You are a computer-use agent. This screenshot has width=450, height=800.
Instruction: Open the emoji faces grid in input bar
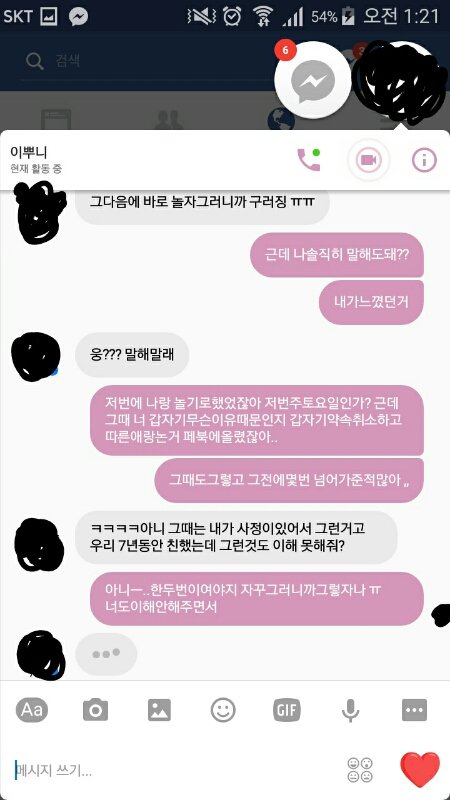click(x=360, y=769)
